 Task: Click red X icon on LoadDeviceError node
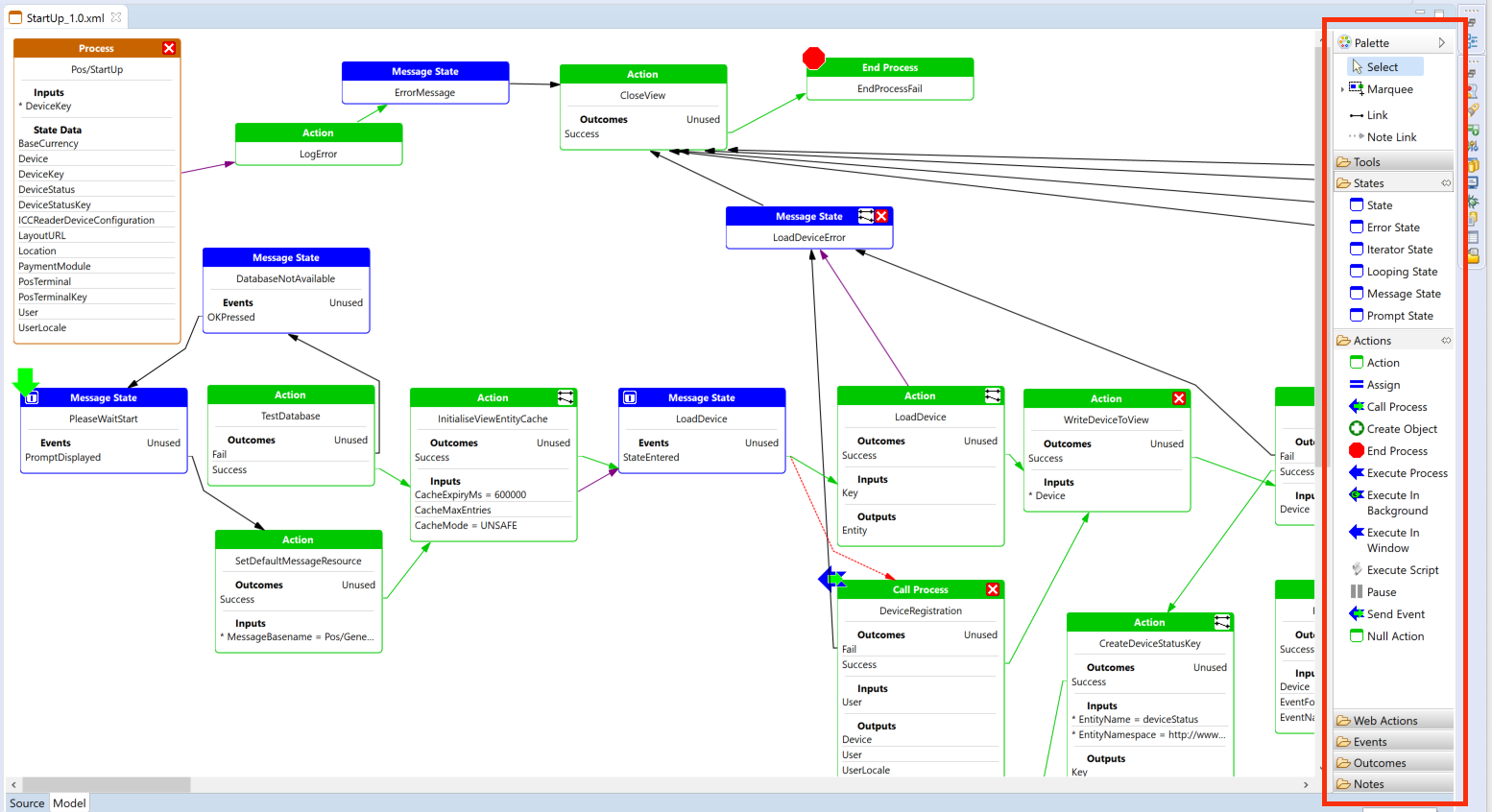pos(881,216)
